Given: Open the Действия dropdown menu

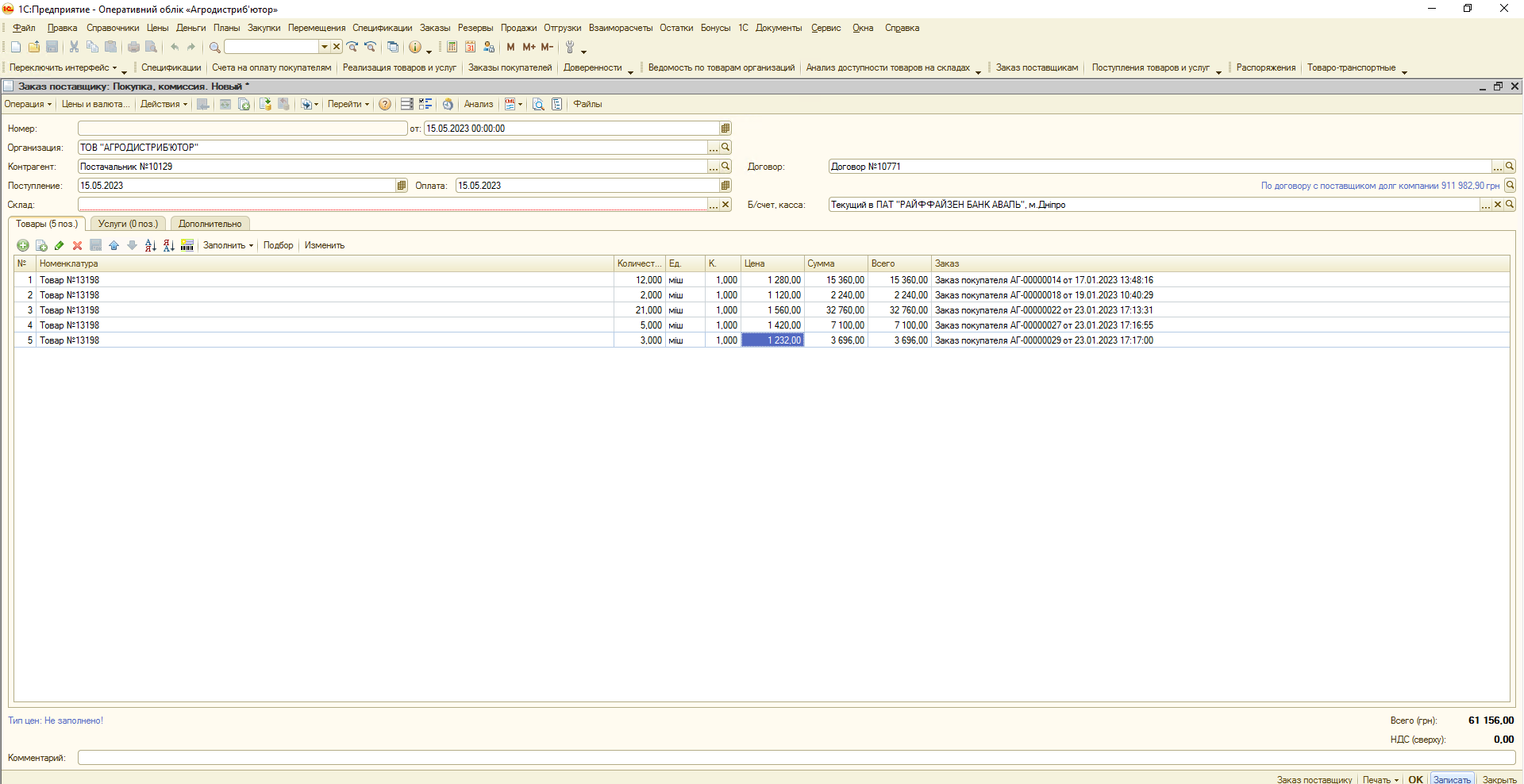Looking at the screenshot, I should pyautogui.click(x=164, y=105).
